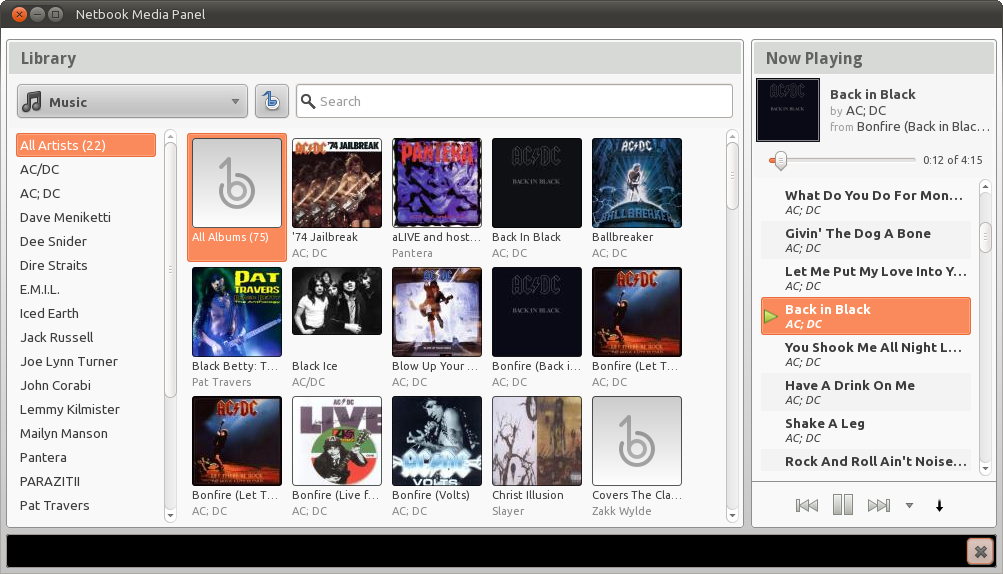This screenshot has height=574, width=1003.
Task: Play Shake A Leg track
Action: coord(866,430)
